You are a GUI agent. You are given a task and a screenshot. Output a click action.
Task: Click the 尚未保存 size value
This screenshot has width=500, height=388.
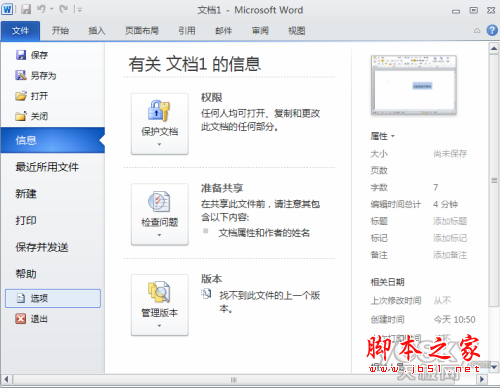coord(450,154)
